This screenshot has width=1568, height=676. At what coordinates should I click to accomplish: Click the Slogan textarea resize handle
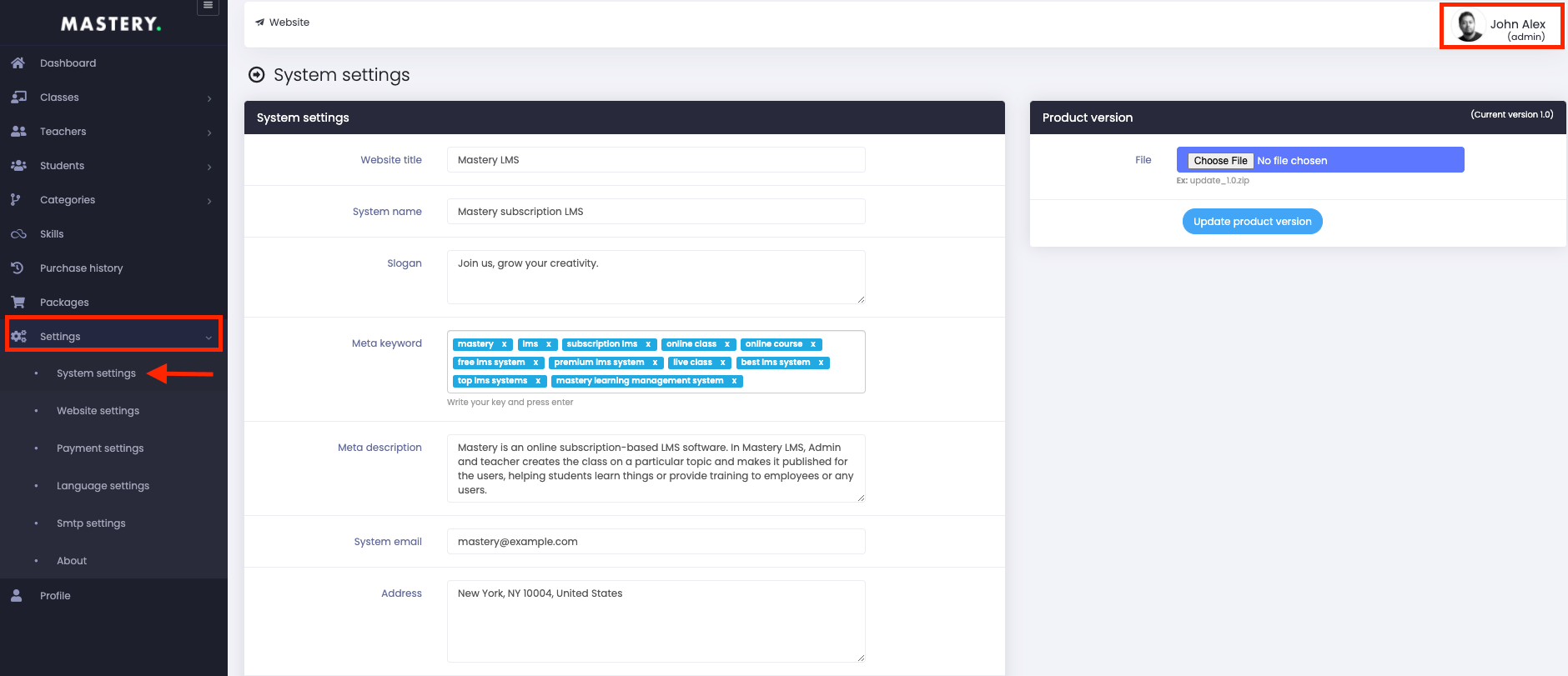pyautogui.click(x=861, y=299)
